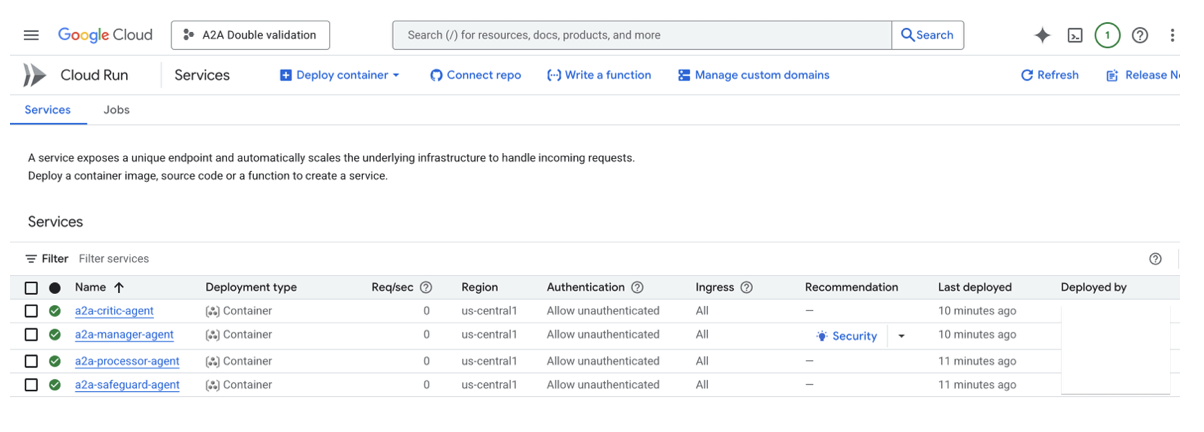The height and width of the screenshot is (432, 1204).
Task: Tick the a2a-manager-agent checkbox
Action: click(x=31, y=335)
